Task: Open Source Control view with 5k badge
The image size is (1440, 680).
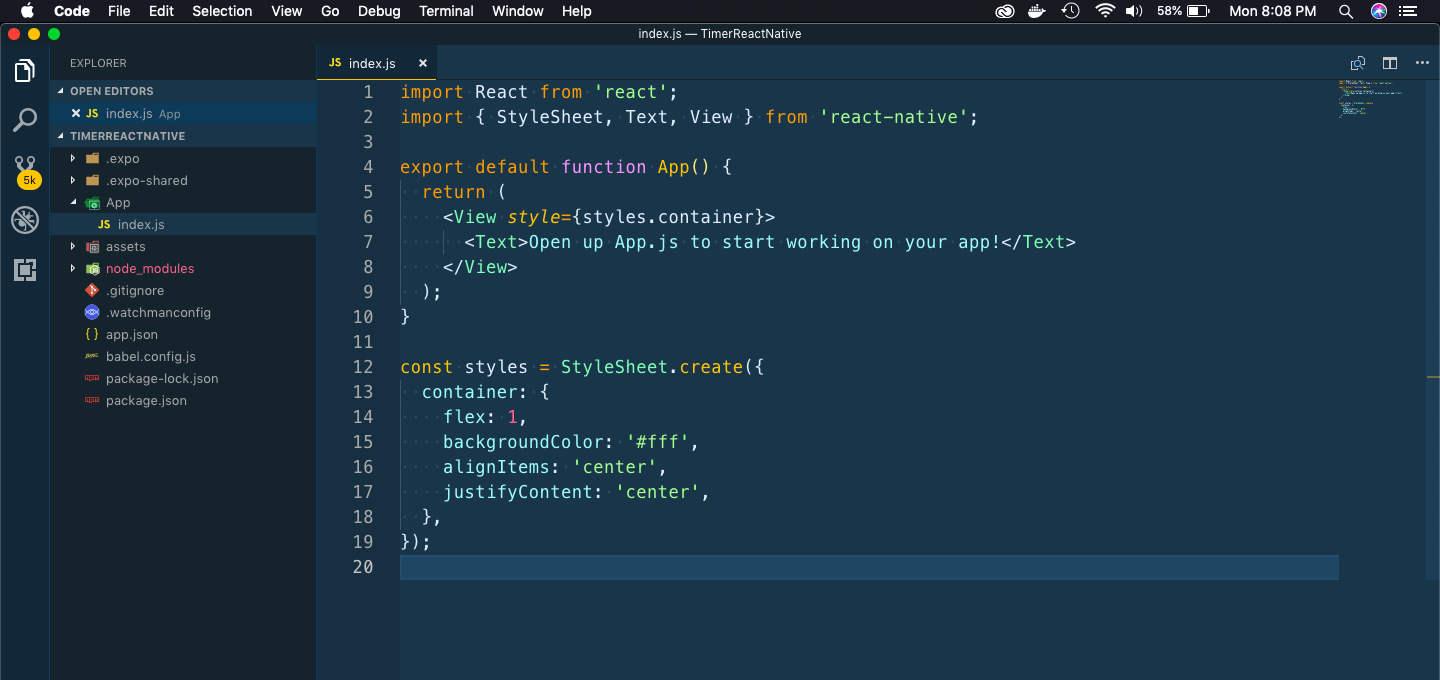Action: tap(26, 171)
